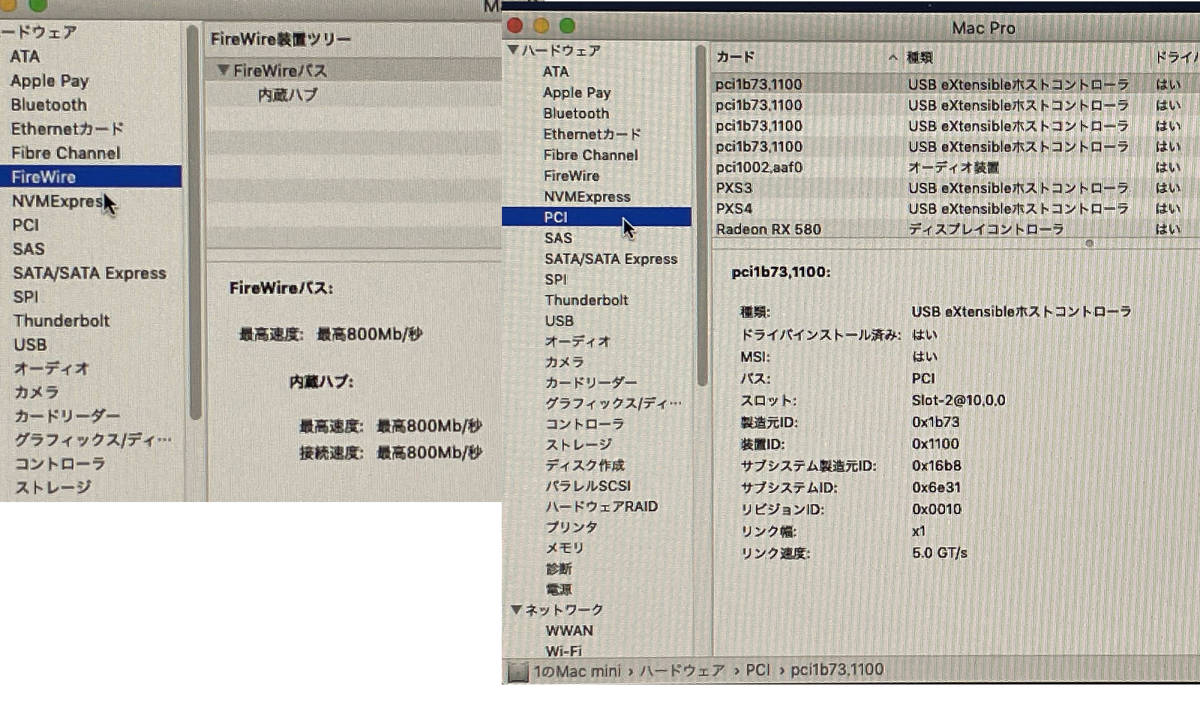Click the computer icon in the path bar
The height and width of the screenshot is (727, 1200).
click(518, 671)
